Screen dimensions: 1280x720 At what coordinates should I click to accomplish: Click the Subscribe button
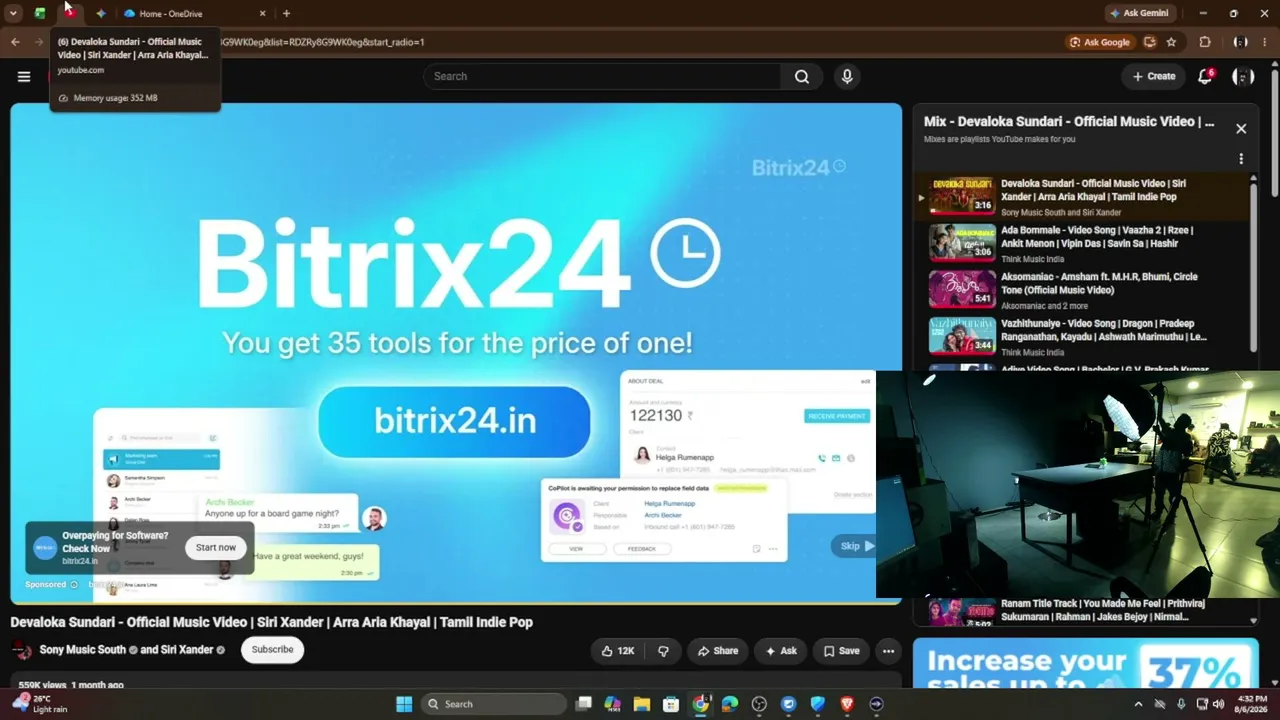pyautogui.click(x=272, y=650)
